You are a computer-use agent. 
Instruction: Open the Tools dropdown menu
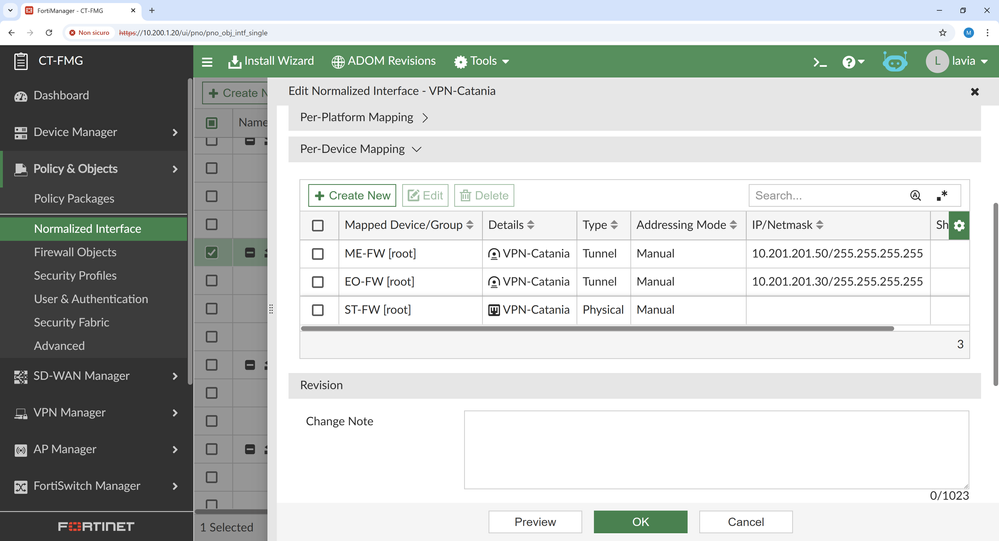pyautogui.click(x=482, y=62)
